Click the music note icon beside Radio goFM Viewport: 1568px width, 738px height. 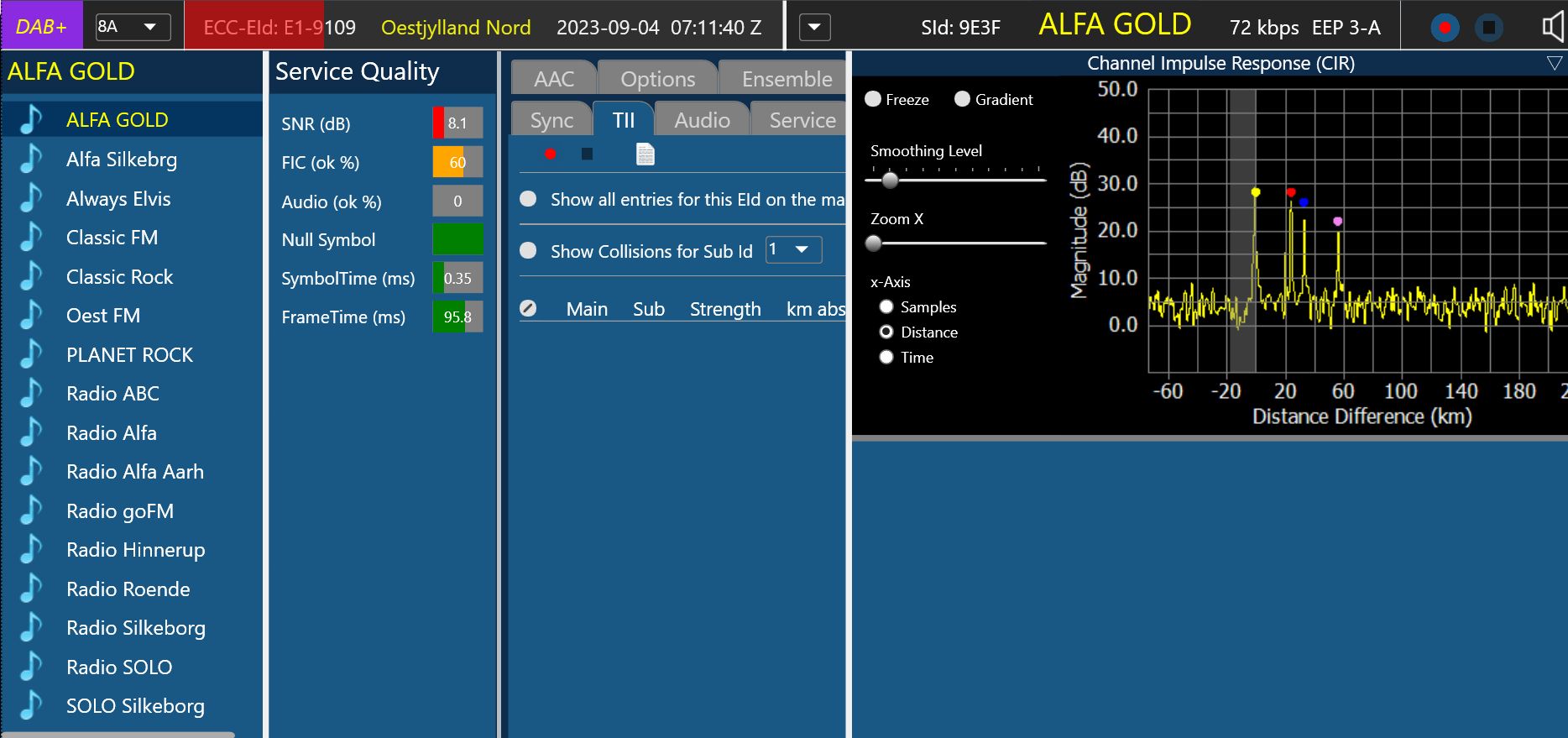(x=31, y=510)
